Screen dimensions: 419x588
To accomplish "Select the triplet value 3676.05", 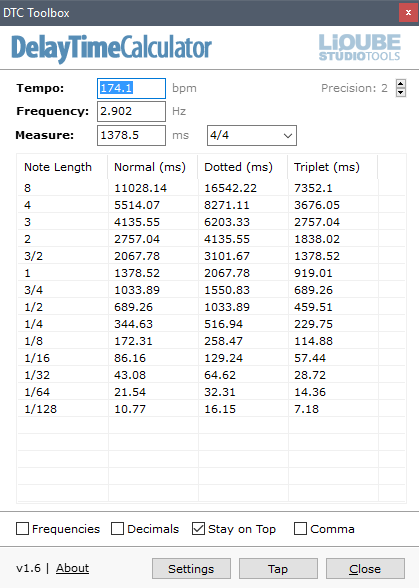I will click(317, 205).
